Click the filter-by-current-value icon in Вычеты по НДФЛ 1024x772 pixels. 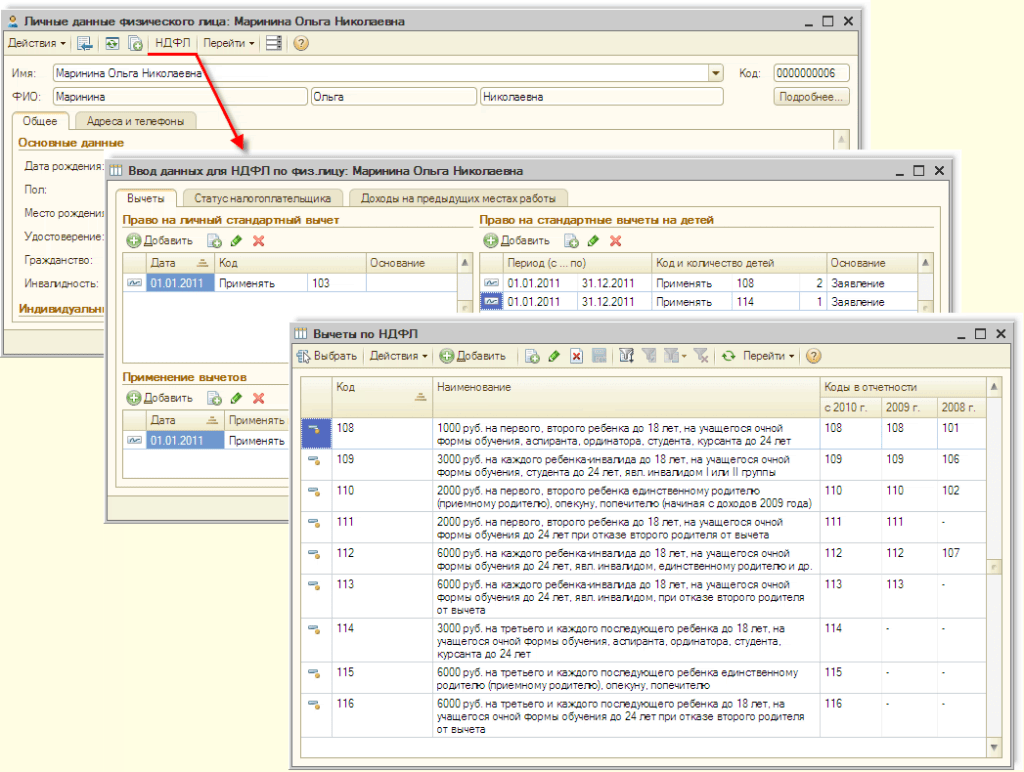tap(649, 356)
